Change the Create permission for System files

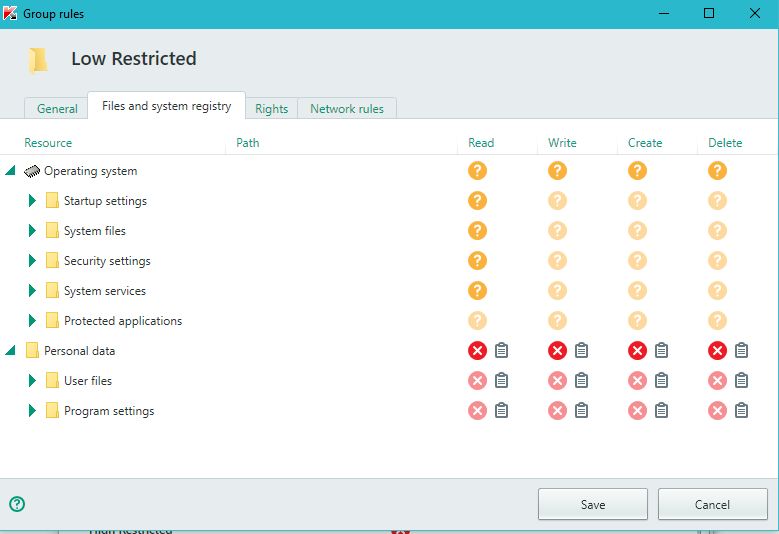637,230
